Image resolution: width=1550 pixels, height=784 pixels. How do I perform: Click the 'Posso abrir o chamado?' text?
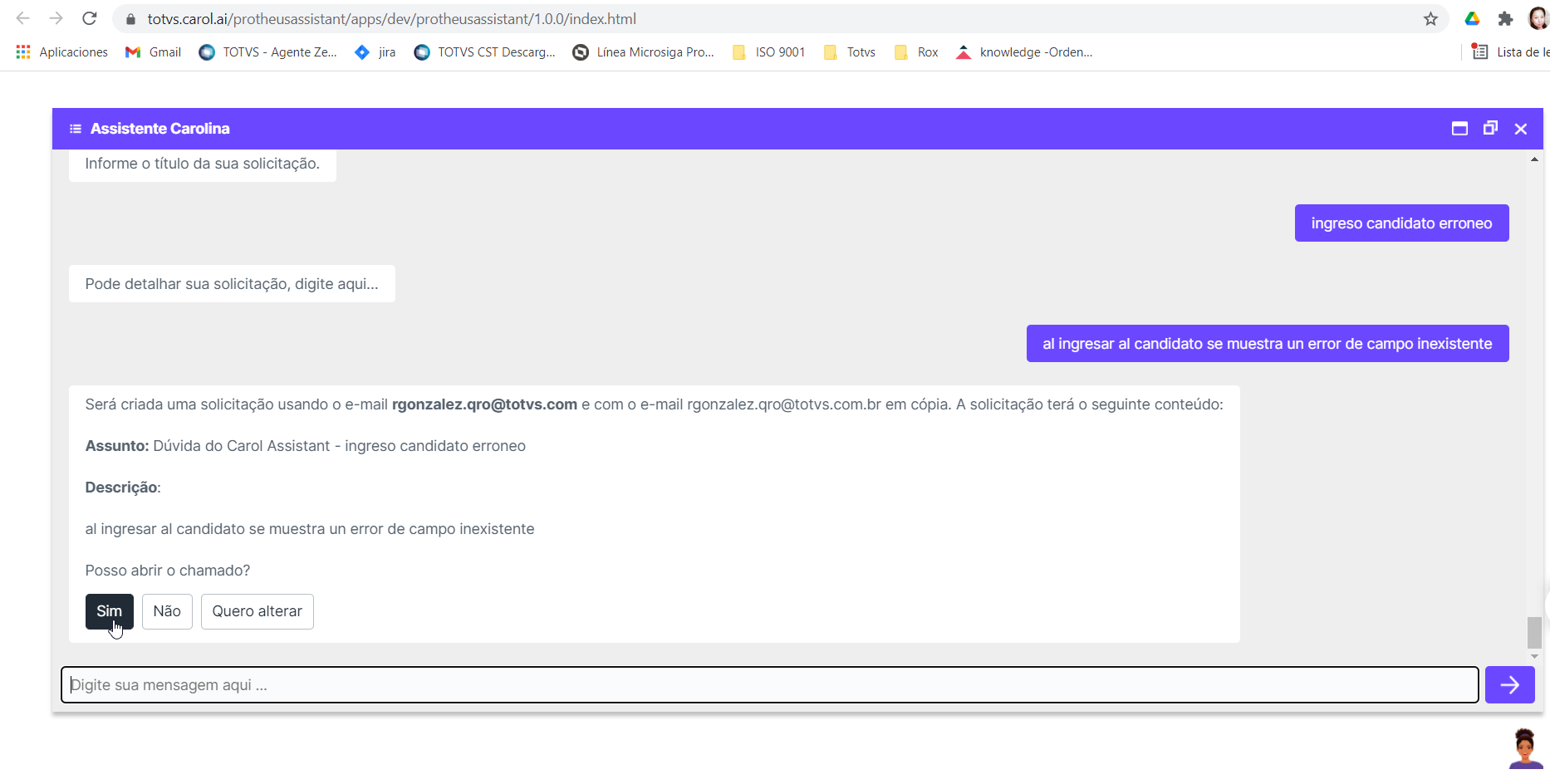pos(168,571)
